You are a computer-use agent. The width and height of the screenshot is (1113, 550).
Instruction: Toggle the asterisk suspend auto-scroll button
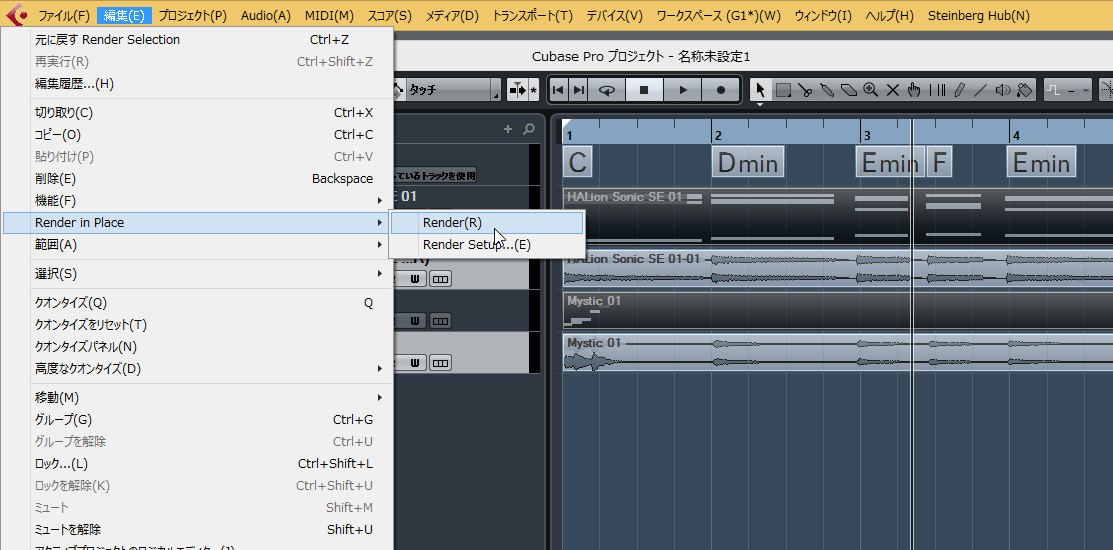pyautogui.click(x=534, y=90)
